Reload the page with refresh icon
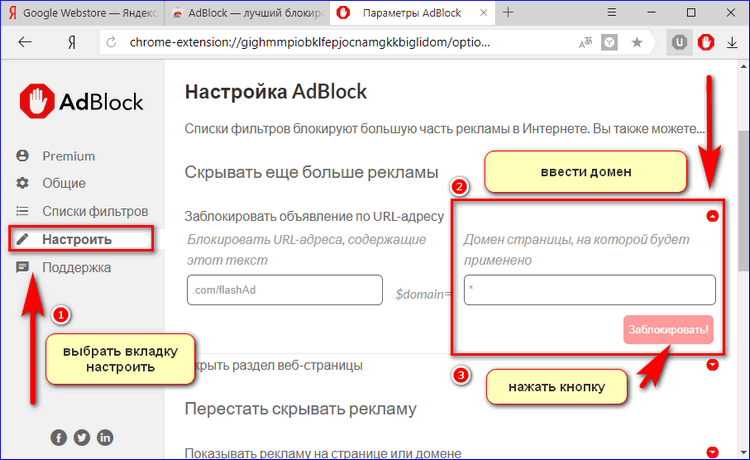Viewport: 750px width, 460px height. (111, 43)
